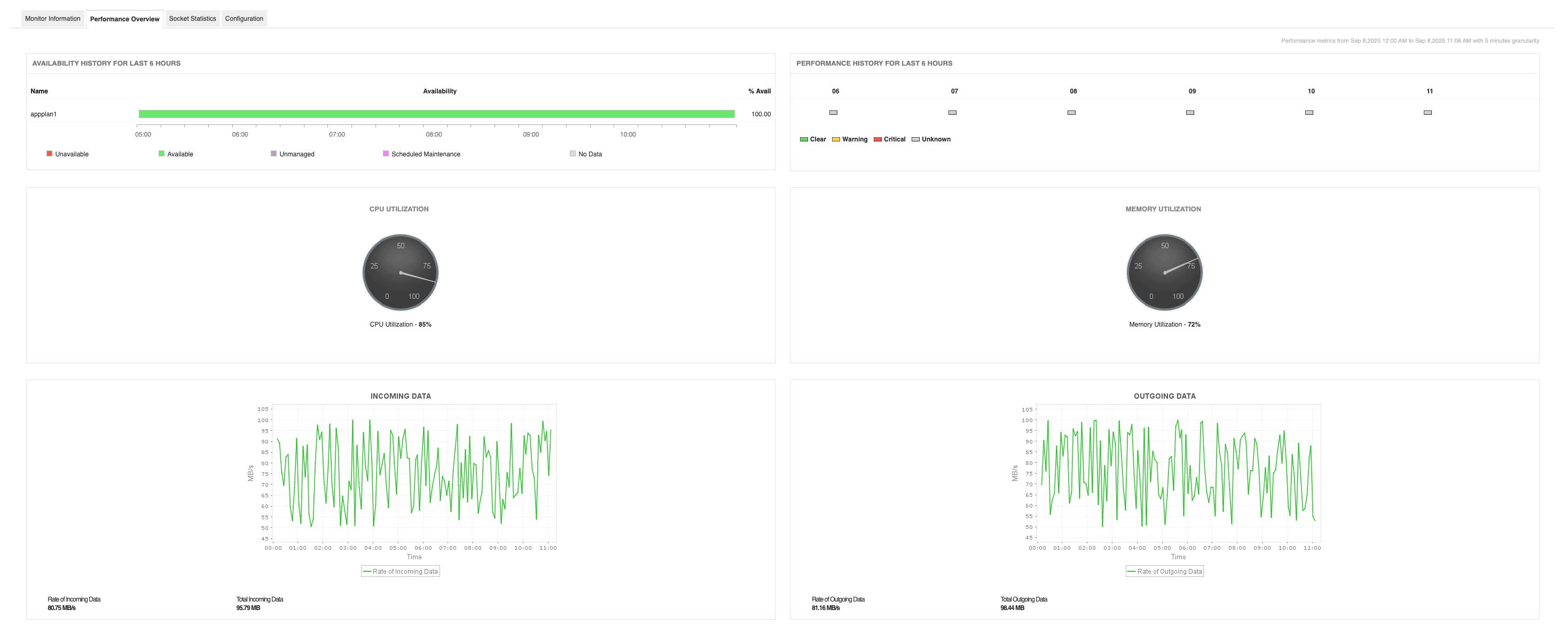
Task: Toggle the Rate of Incoming Data series legend
Action: [400, 571]
